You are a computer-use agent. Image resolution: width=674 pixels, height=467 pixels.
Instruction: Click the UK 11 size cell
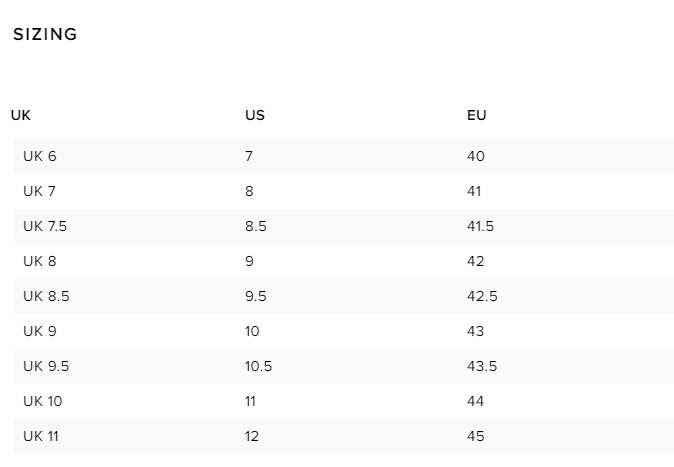click(42, 436)
